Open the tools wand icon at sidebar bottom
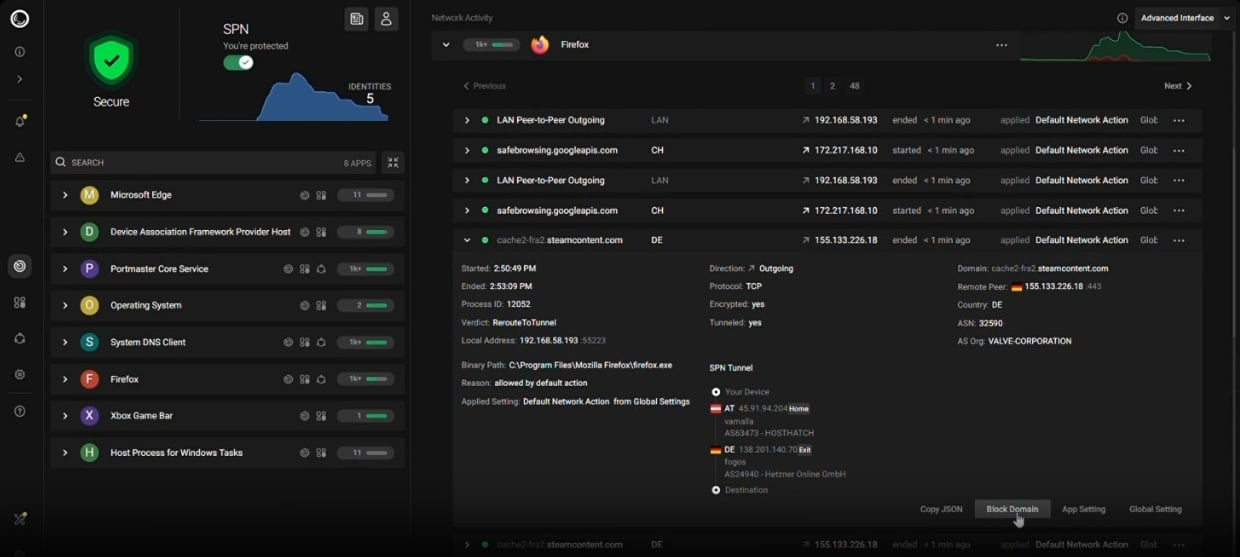 19,519
